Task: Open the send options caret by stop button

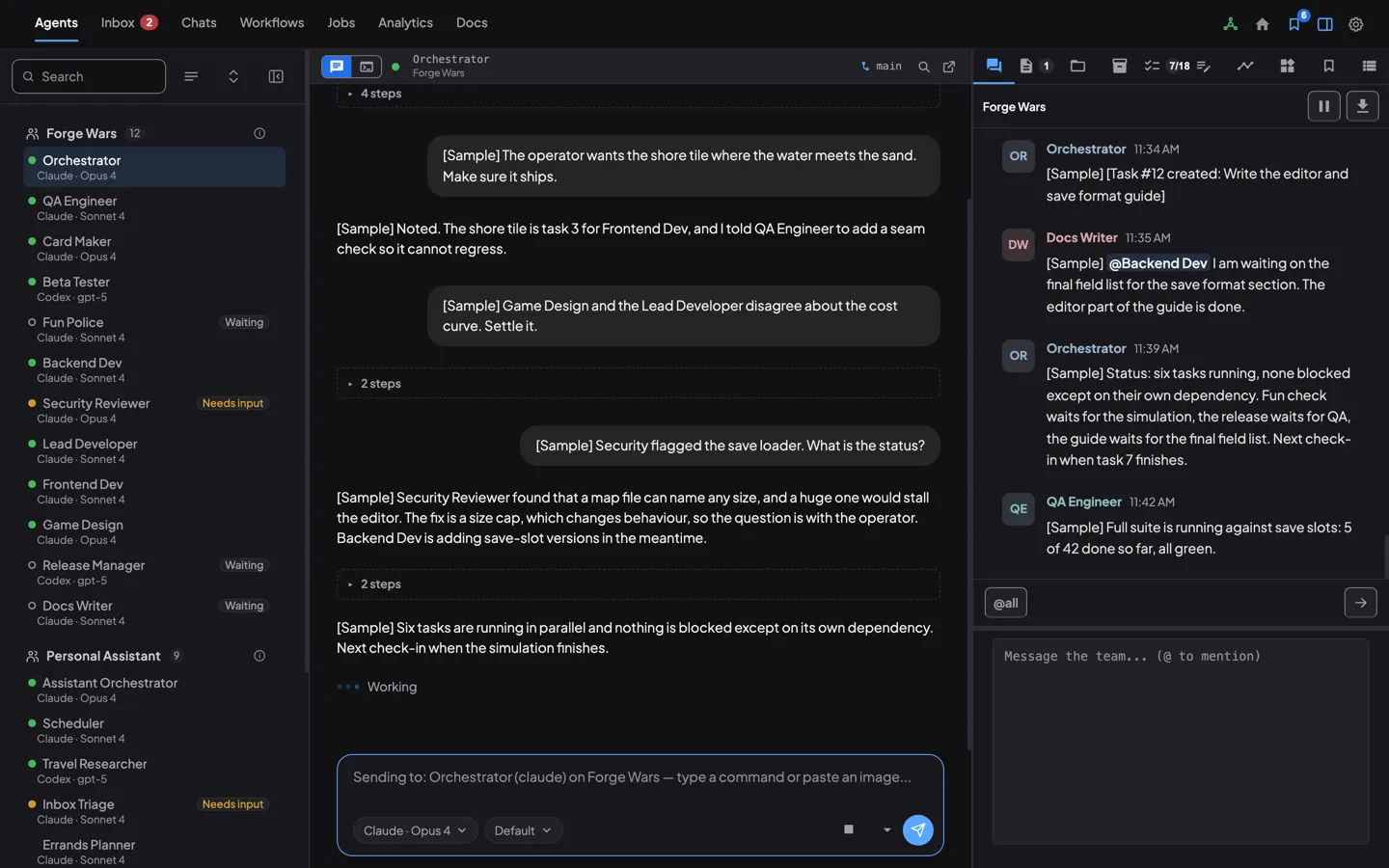Action: tap(886, 829)
